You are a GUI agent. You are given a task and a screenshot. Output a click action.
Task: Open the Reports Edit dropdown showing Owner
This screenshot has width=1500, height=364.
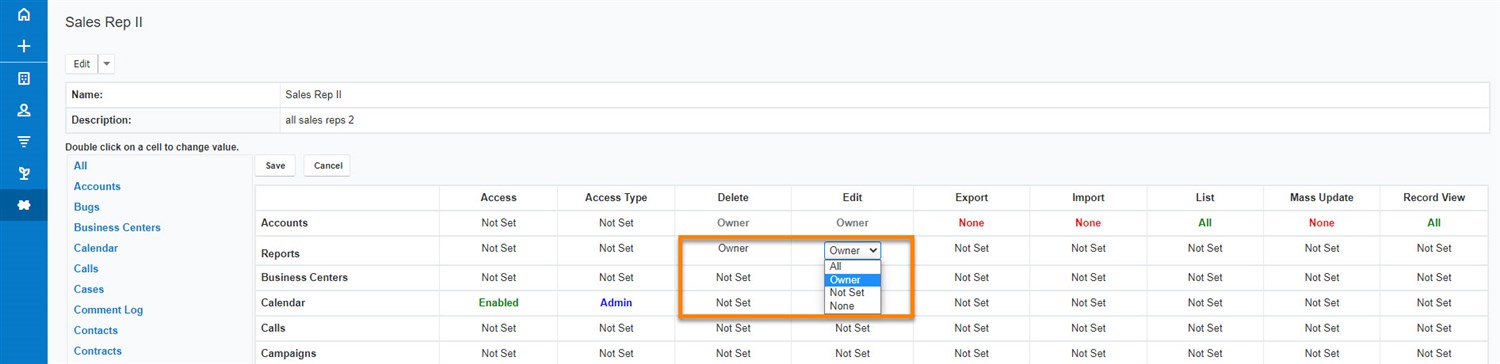point(853,250)
